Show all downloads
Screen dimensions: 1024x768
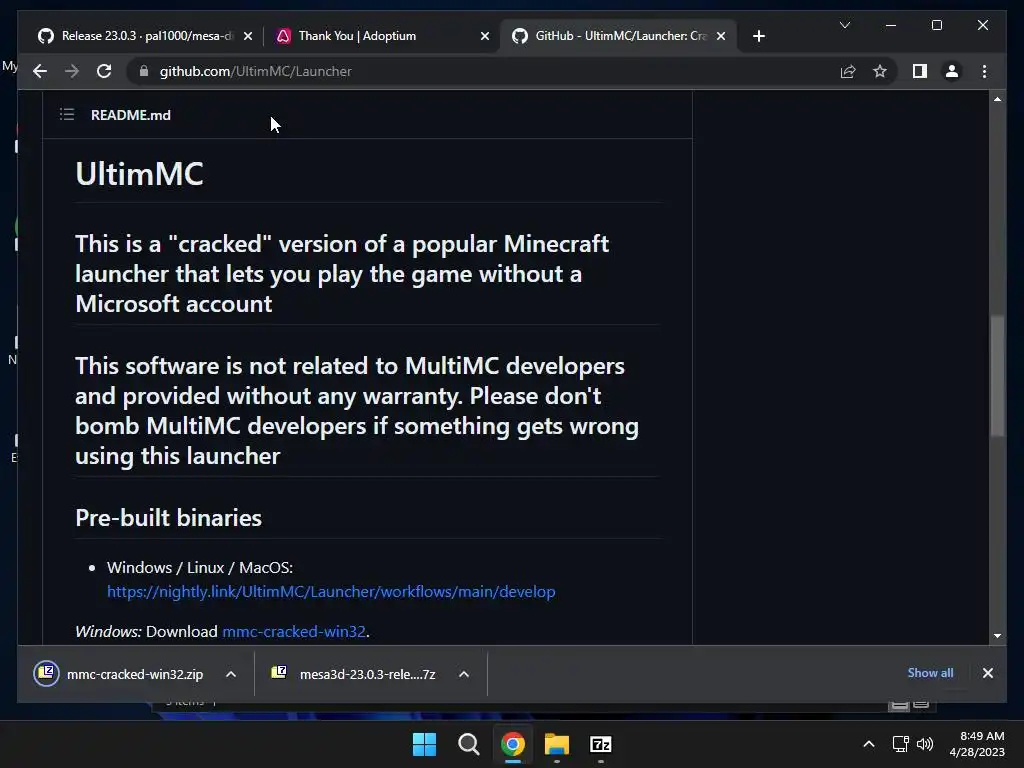(x=930, y=673)
